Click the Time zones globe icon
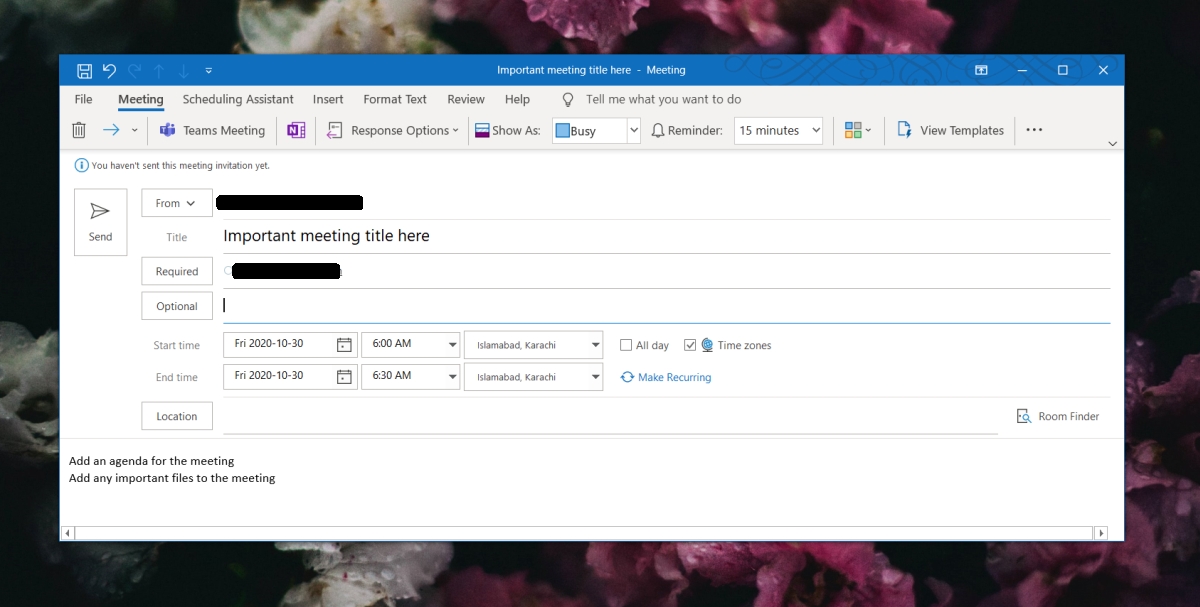1200x607 pixels. click(707, 345)
